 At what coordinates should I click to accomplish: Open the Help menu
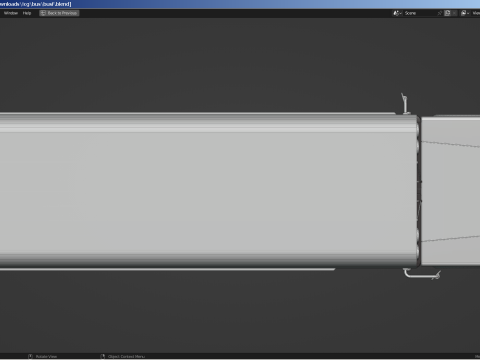pyautogui.click(x=27, y=13)
